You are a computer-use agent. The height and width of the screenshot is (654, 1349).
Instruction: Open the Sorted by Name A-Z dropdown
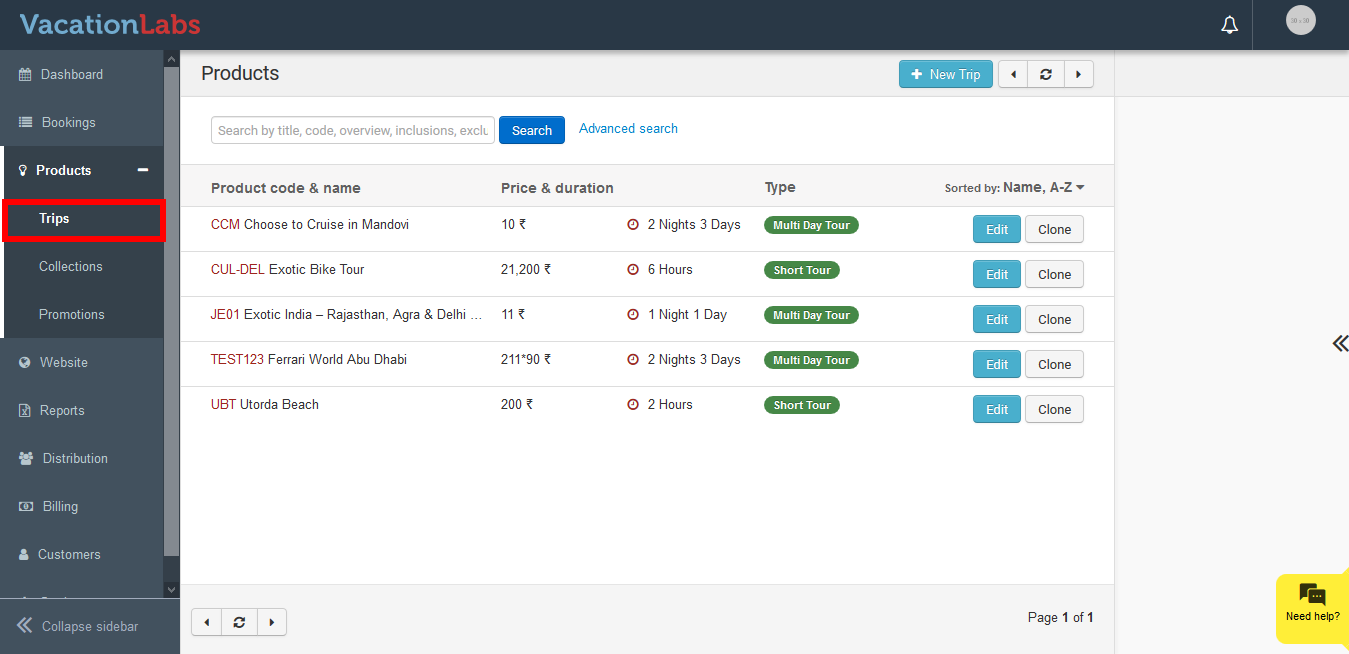coord(1014,187)
